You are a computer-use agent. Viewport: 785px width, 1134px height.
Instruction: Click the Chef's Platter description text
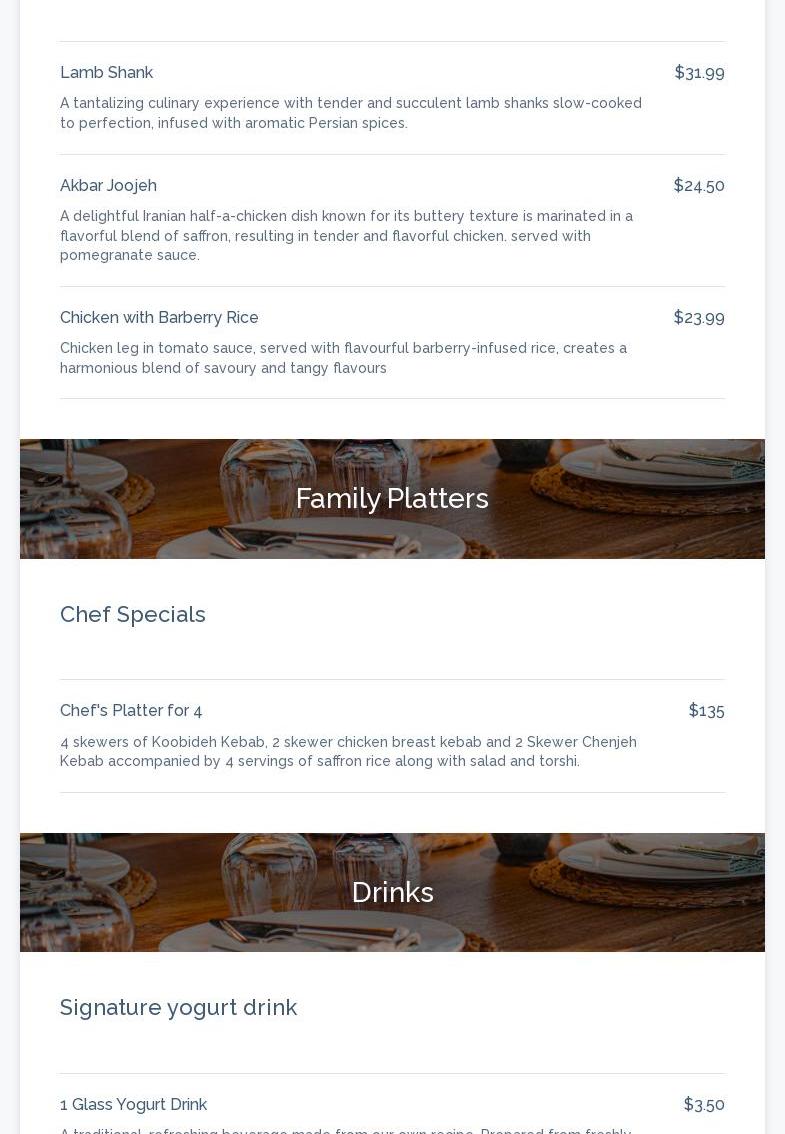click(x=348, y=752)
